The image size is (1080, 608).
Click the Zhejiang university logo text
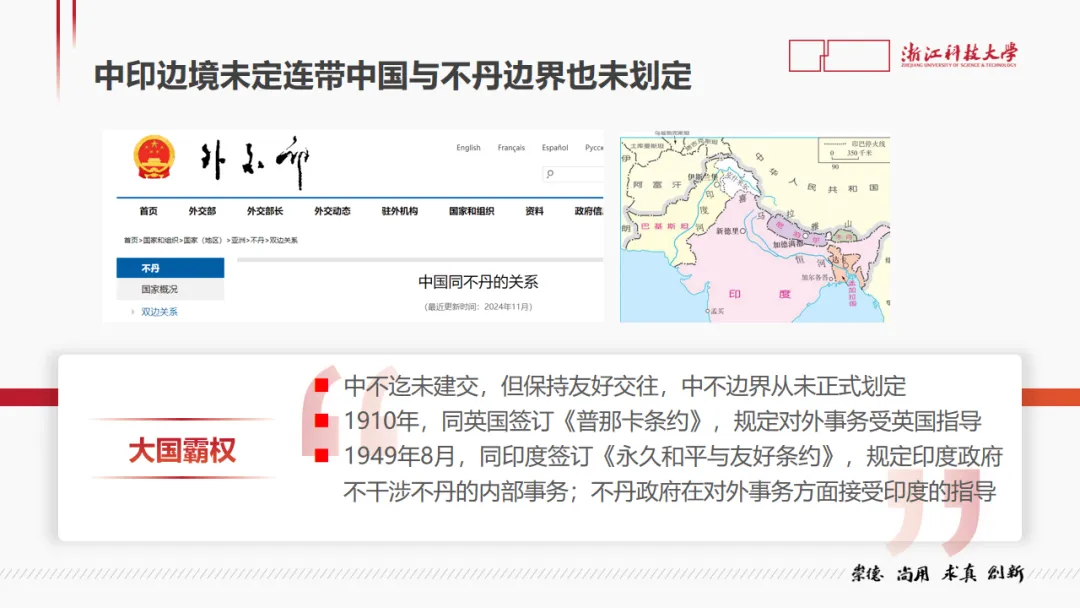tap(959, 55)
